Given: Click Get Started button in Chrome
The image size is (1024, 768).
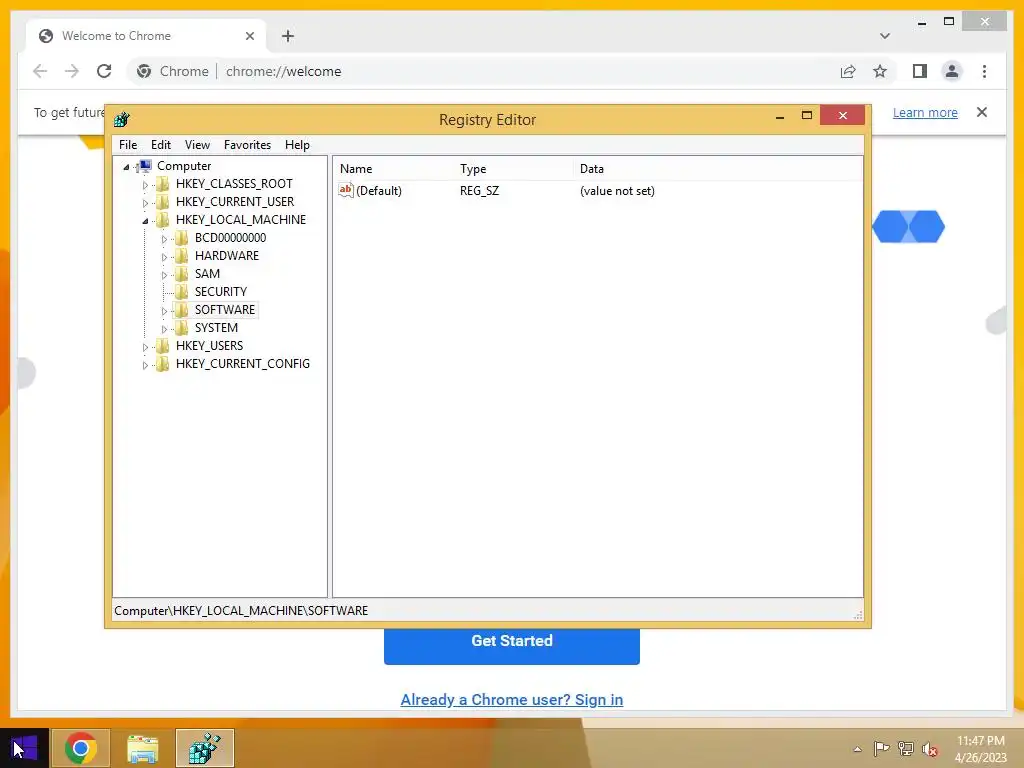Looking at the screenshot, I should pos(511,645).
